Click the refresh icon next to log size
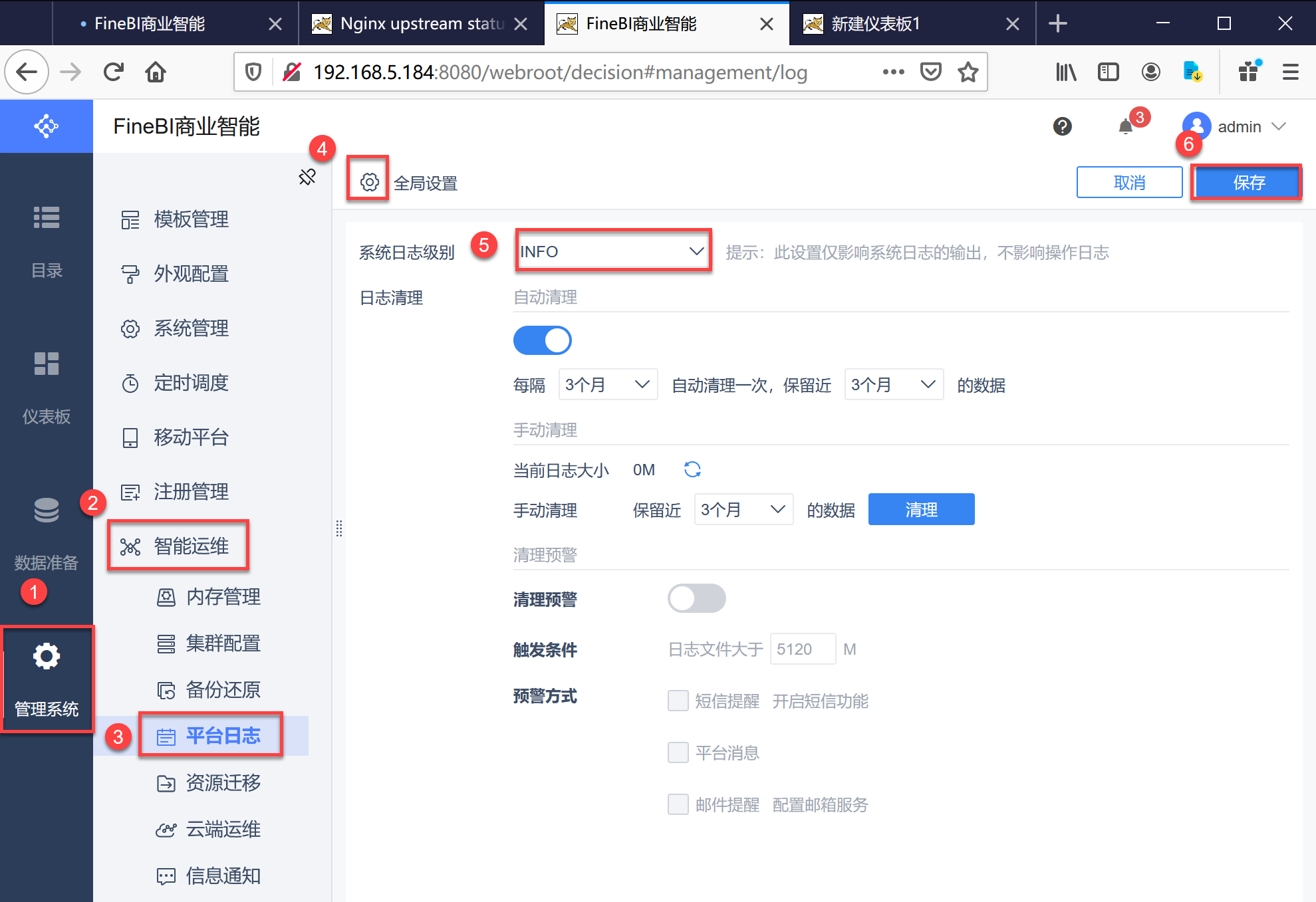1316x902 pixels. (692, 470)
